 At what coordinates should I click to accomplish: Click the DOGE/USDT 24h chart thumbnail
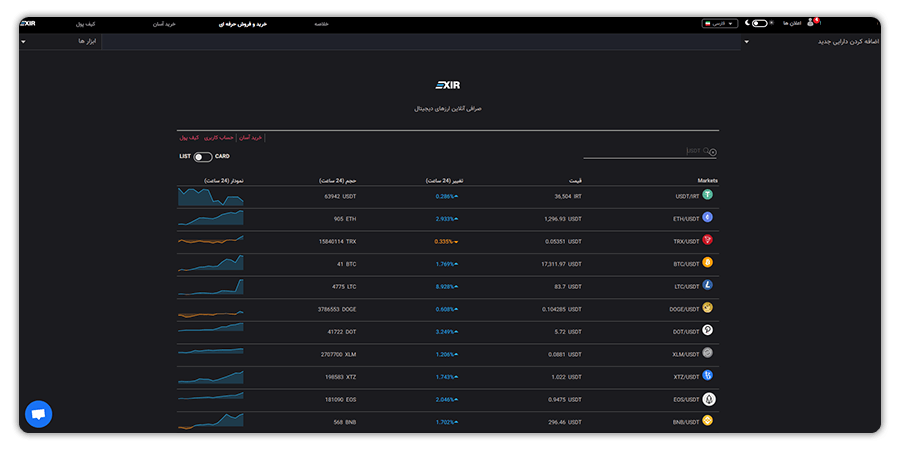coord(211,313)
